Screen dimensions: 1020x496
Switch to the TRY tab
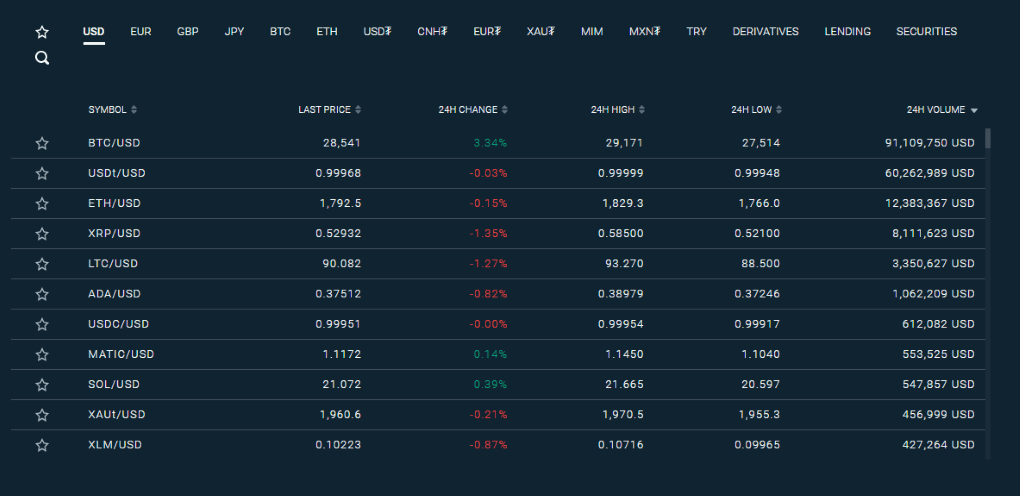(x=696, y=31)
